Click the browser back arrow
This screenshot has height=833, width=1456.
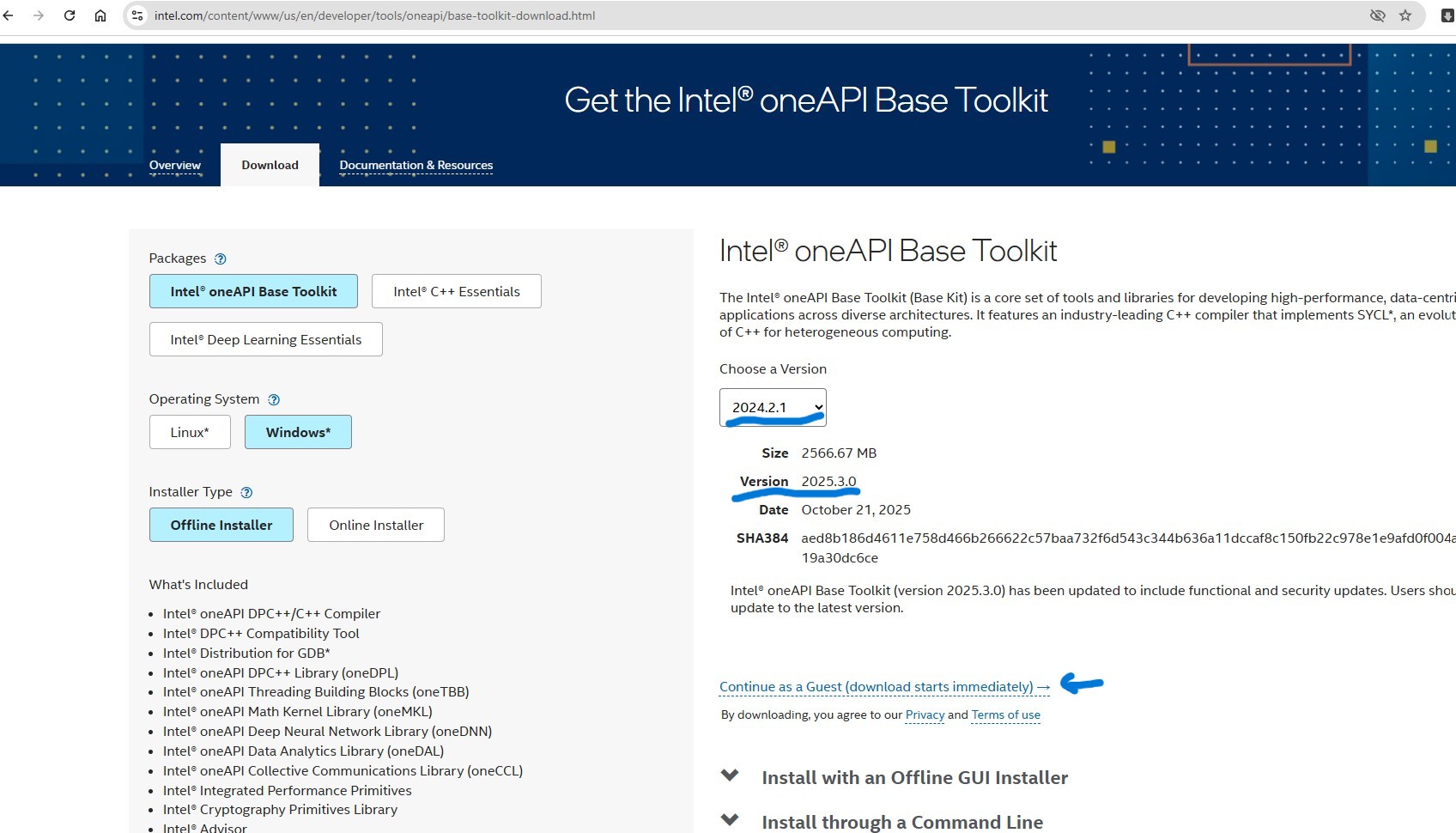(x=9, y=15)
